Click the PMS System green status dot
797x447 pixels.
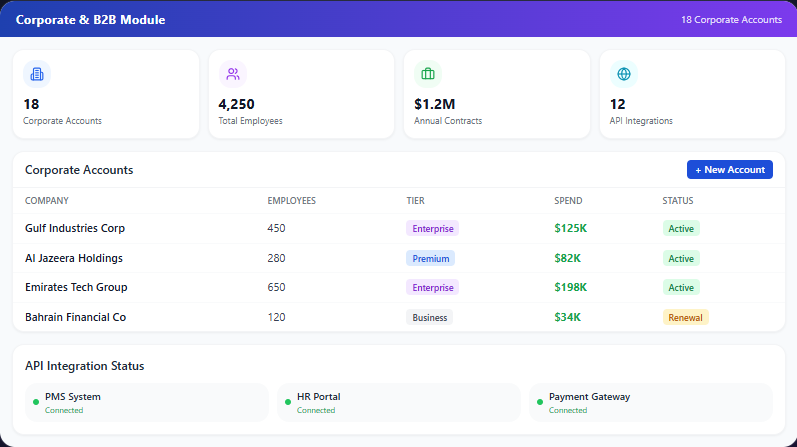[36, 402]
